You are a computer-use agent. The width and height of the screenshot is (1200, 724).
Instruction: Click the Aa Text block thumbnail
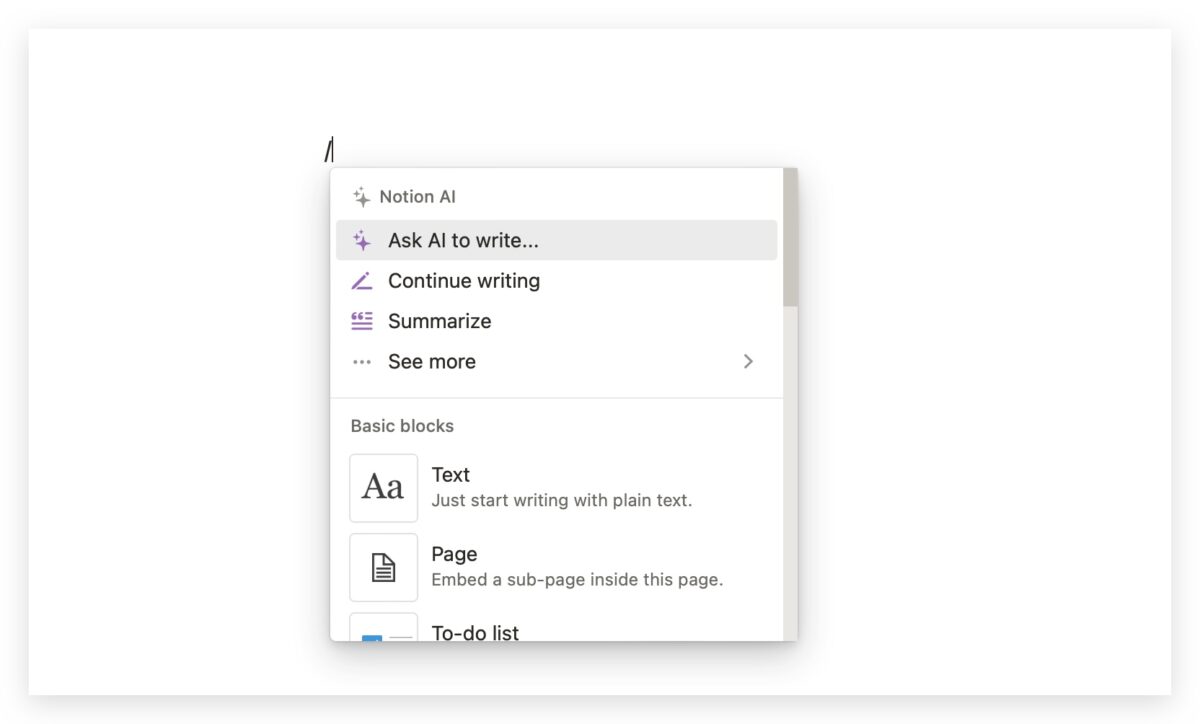point(383,488)
